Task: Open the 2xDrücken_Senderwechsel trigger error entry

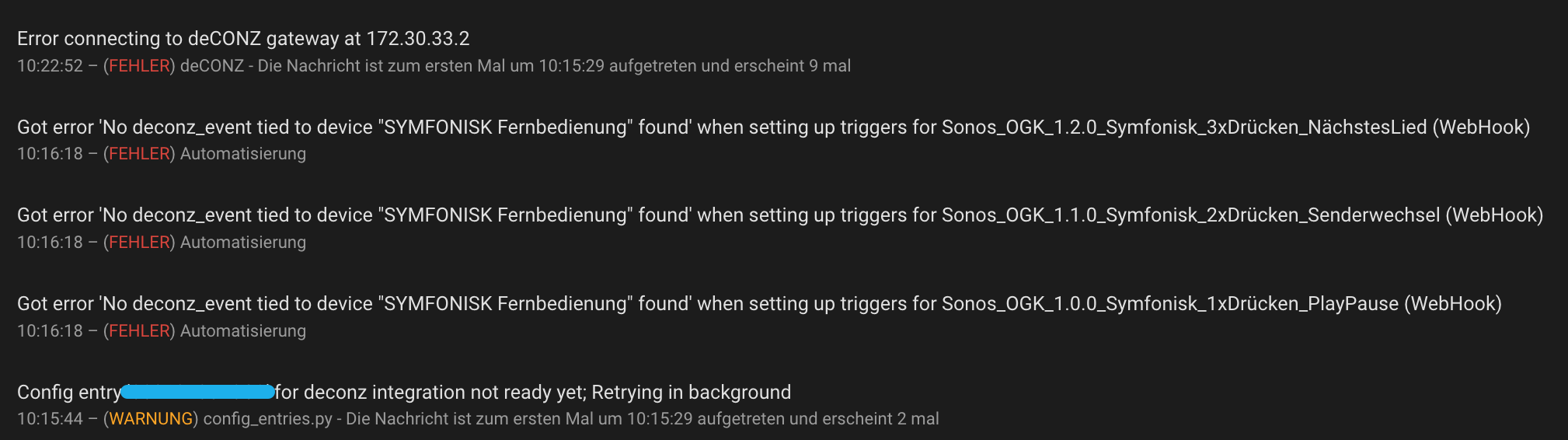Action: (780, 215)
